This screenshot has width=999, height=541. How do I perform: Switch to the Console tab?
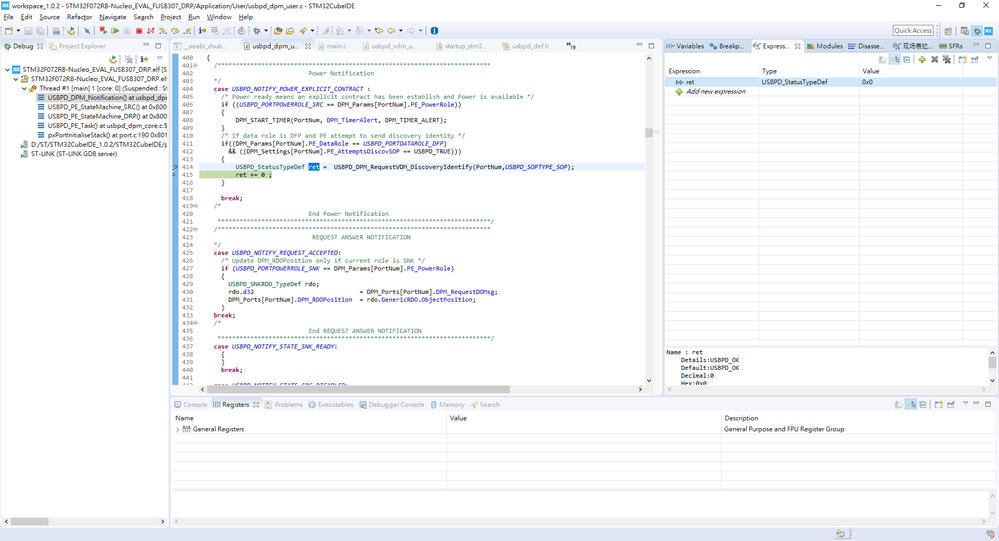190,405
